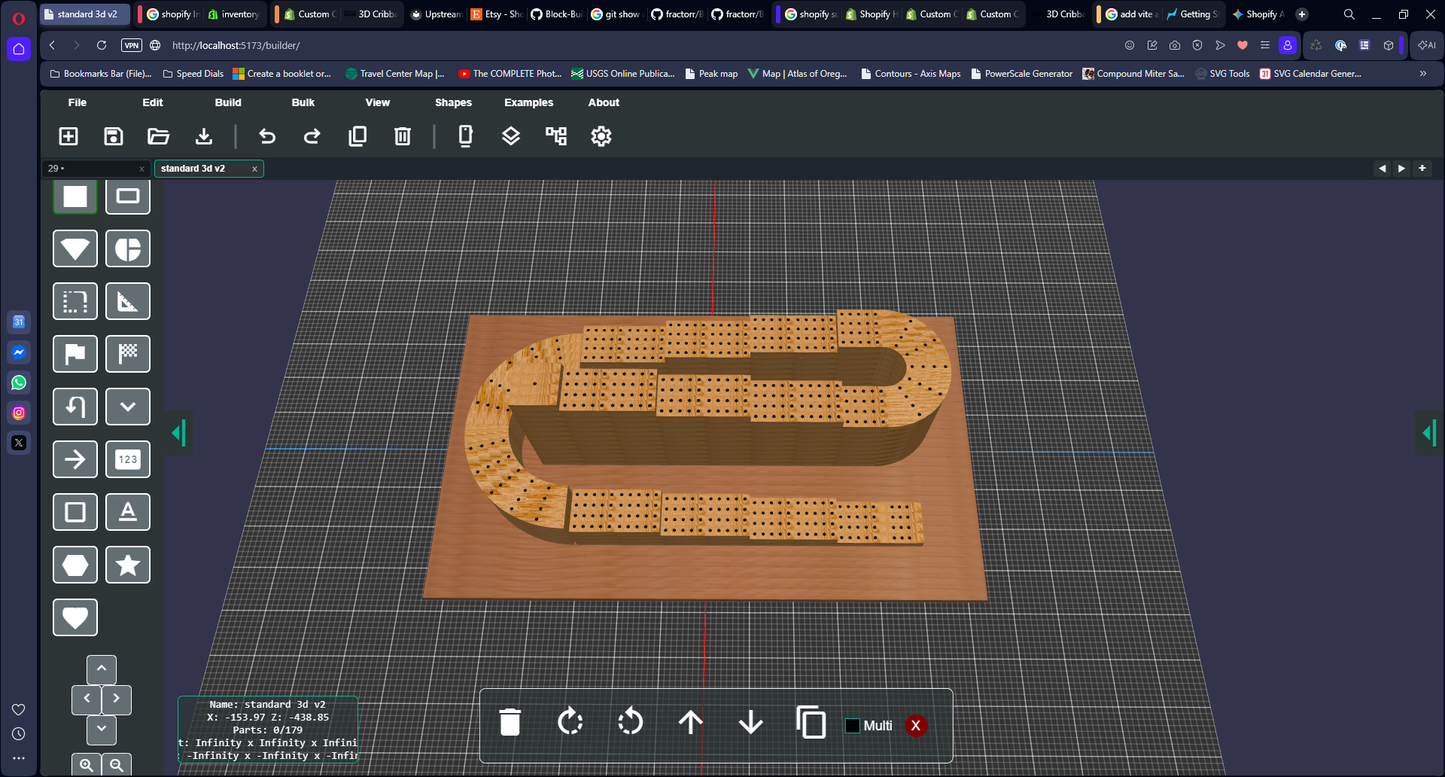Move selection up with bottom arrow

691,722
